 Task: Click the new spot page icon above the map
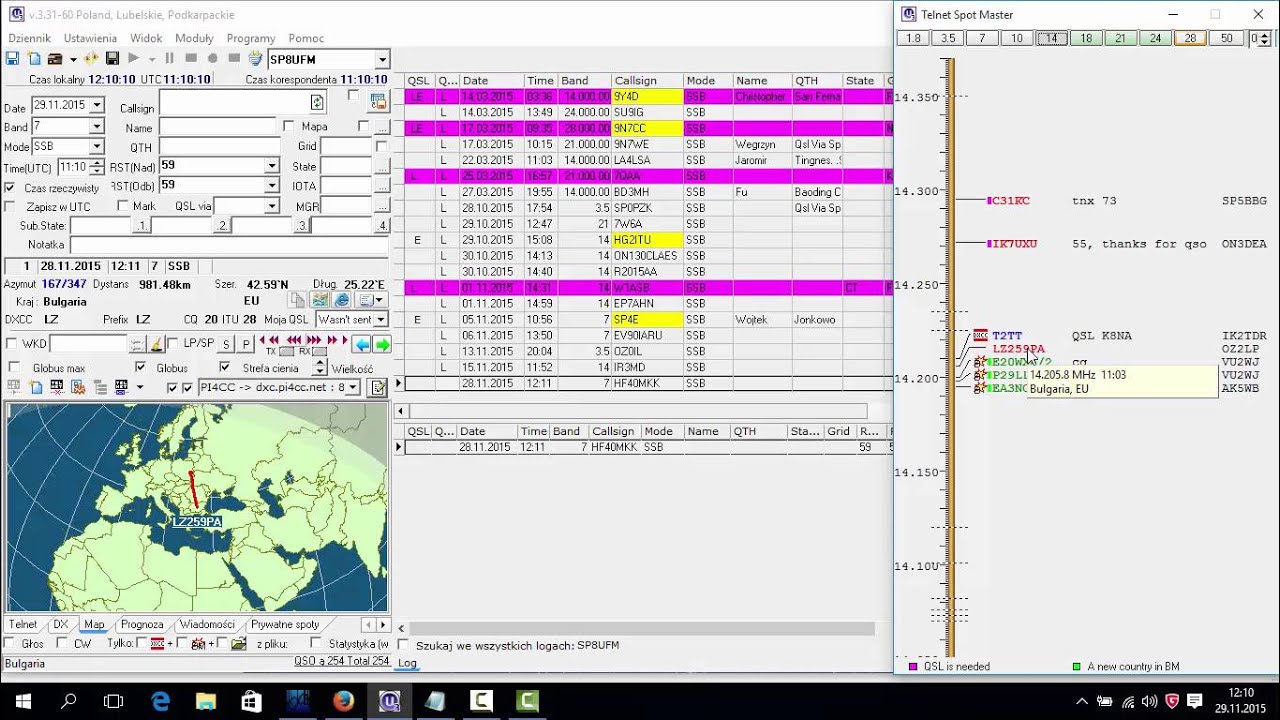coord(36,387)
